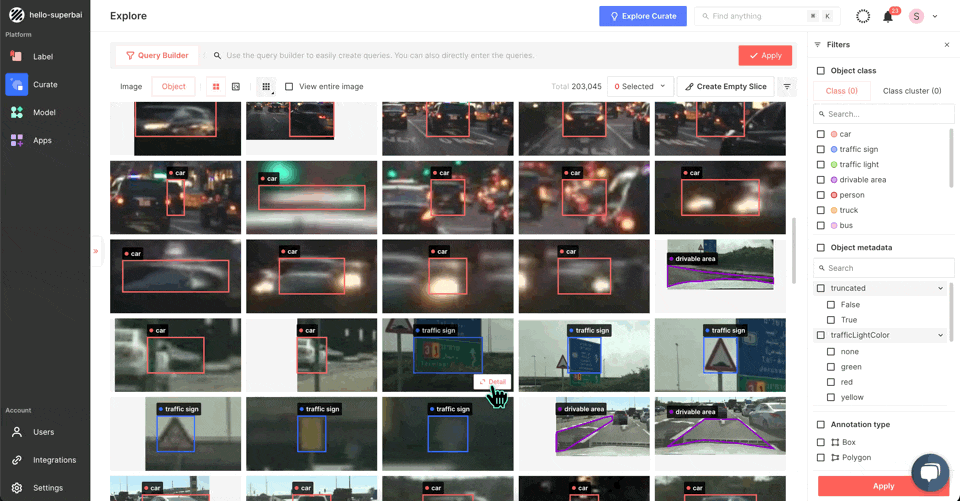
Task: Open the grid size selector icon
Action: (266, 87)
